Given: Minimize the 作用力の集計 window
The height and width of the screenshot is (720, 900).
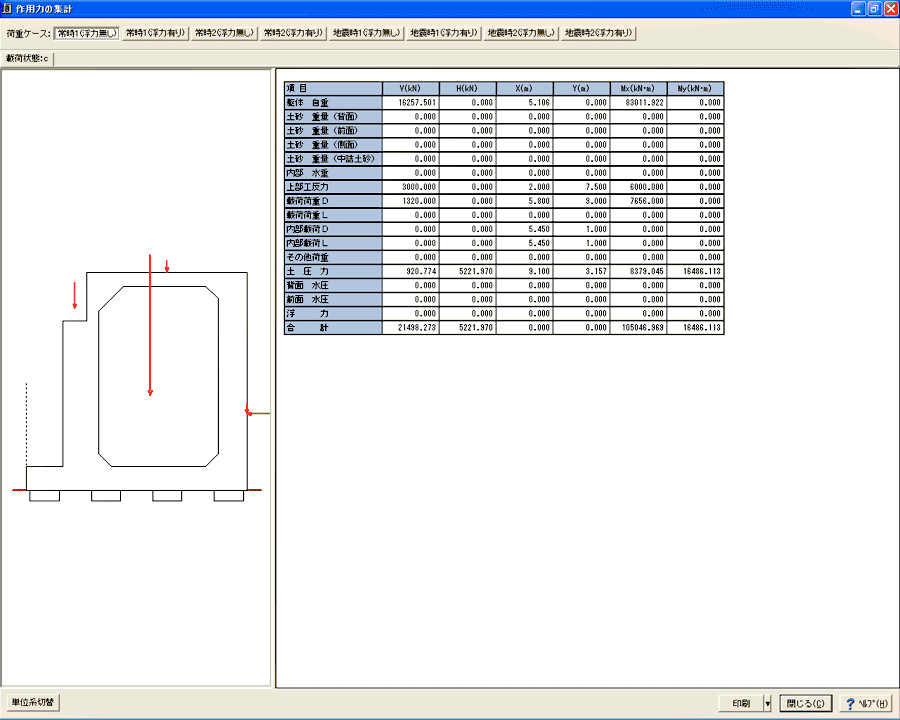Looking at the screenshot, I should click(x=858, y=9).
